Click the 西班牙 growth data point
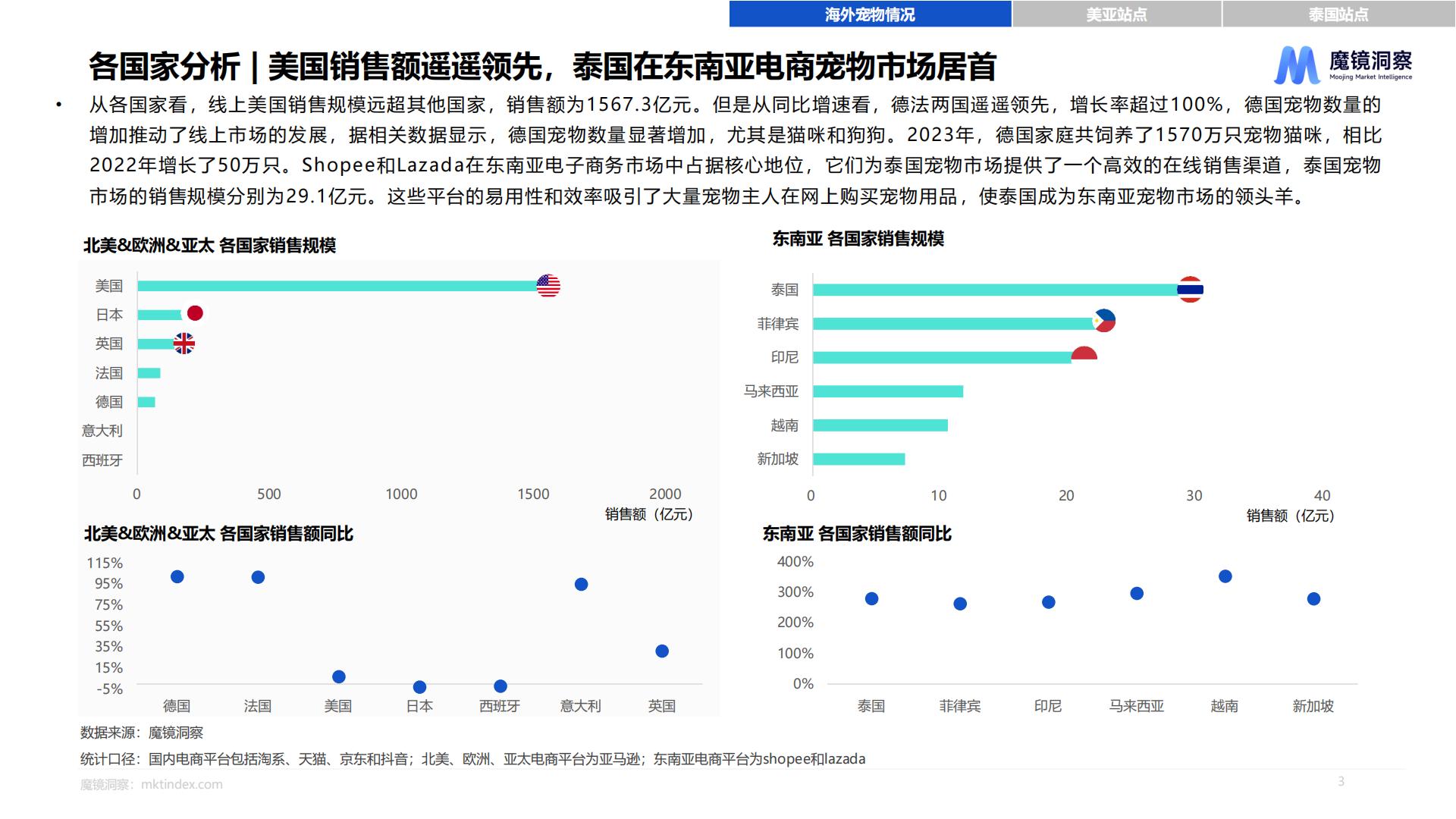Viewport: 1456px width, 819px height. coord(500,686)
